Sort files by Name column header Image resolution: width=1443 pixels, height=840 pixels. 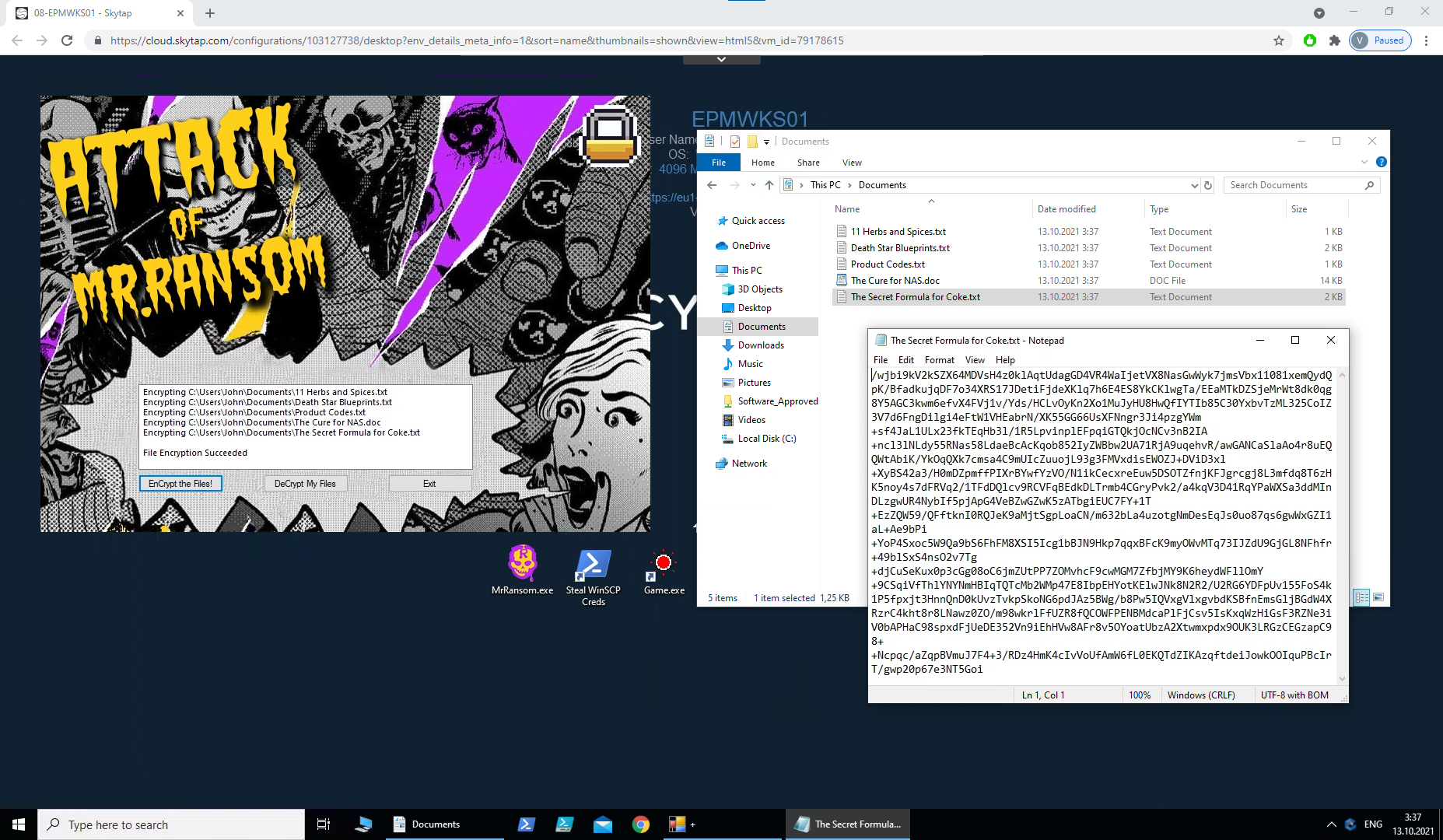[847, 209]
